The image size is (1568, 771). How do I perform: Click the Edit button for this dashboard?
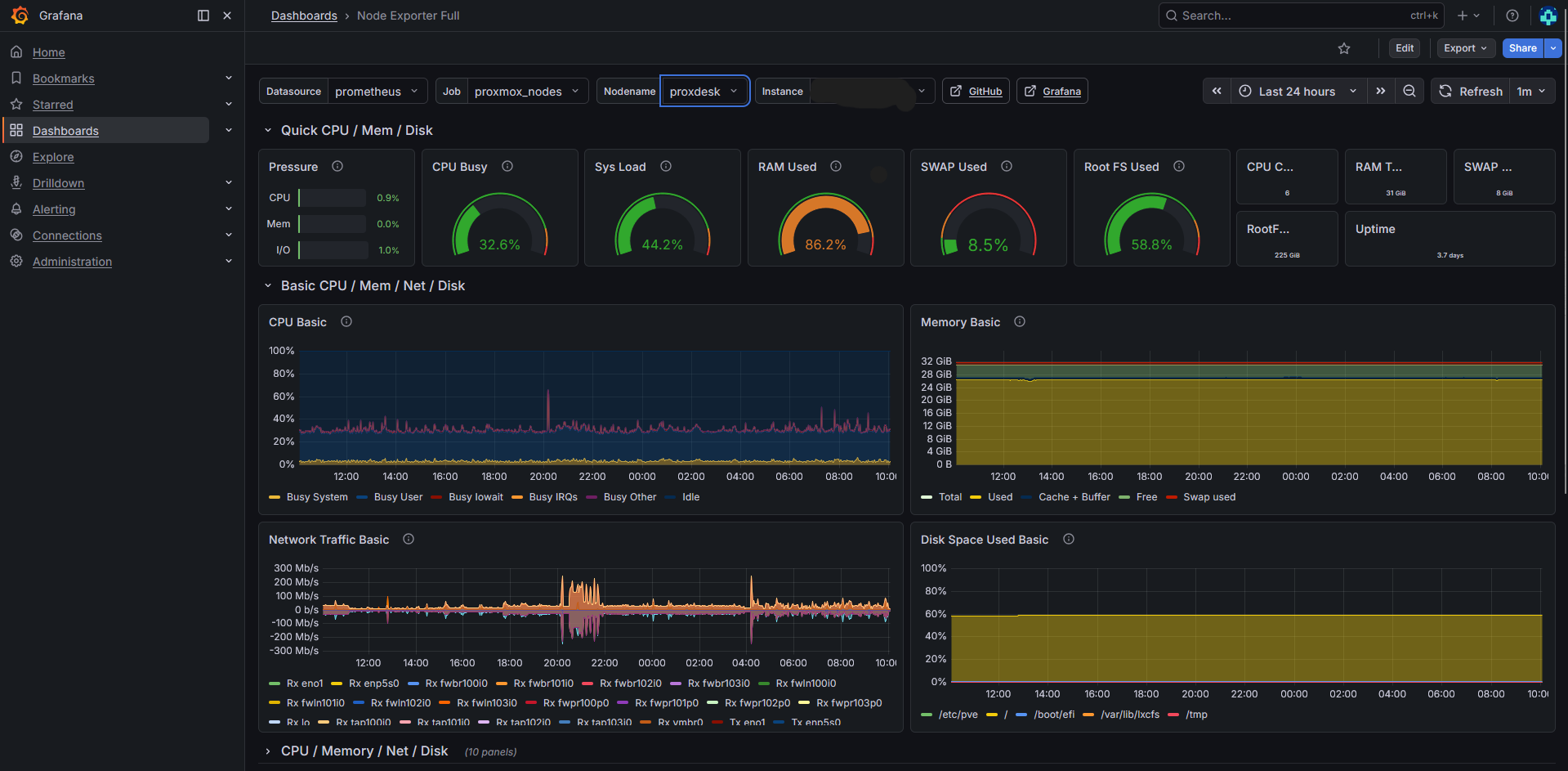click(x=1404, y=48)
